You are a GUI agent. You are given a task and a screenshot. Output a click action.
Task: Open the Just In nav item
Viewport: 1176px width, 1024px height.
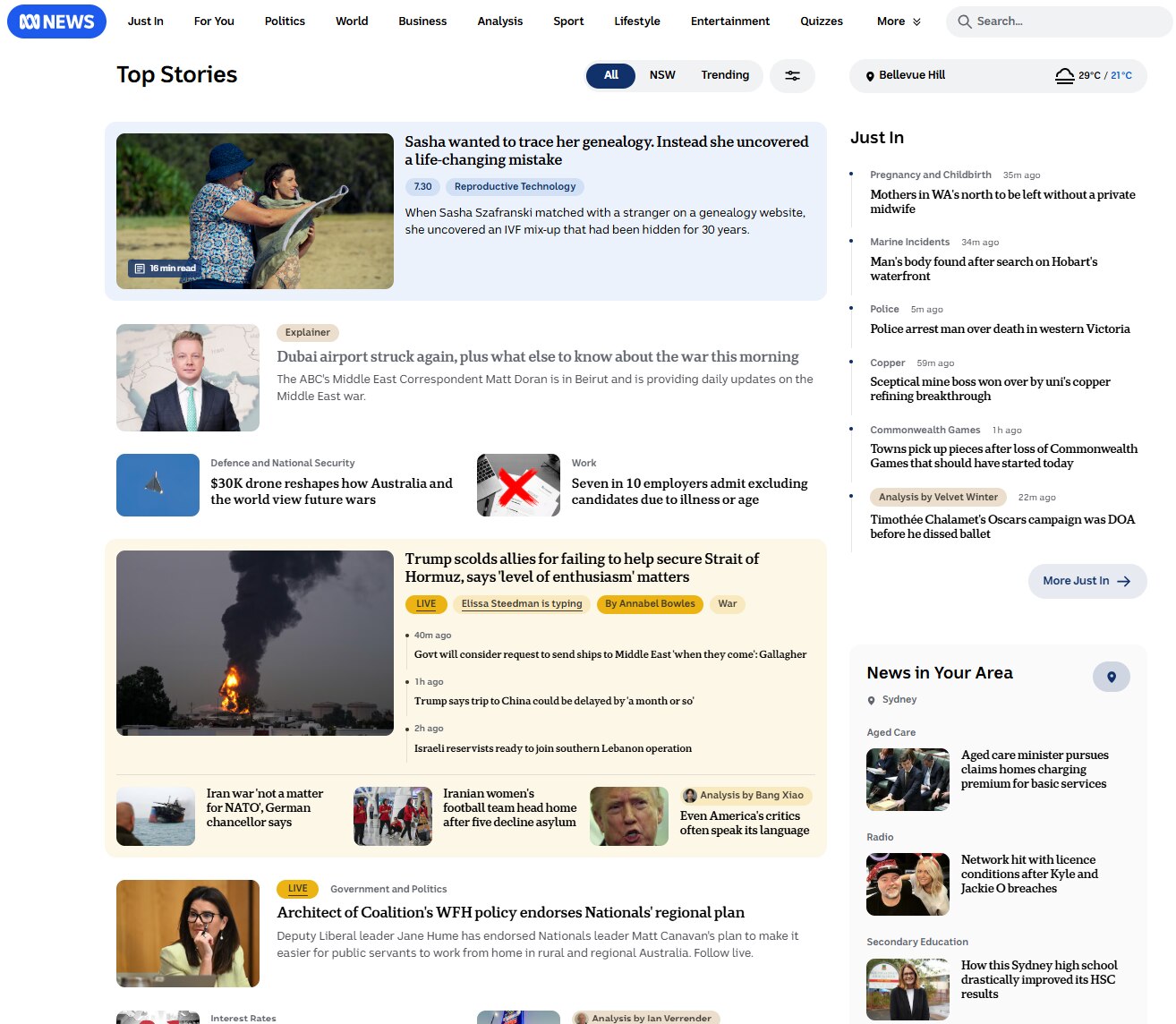[145, 21]
